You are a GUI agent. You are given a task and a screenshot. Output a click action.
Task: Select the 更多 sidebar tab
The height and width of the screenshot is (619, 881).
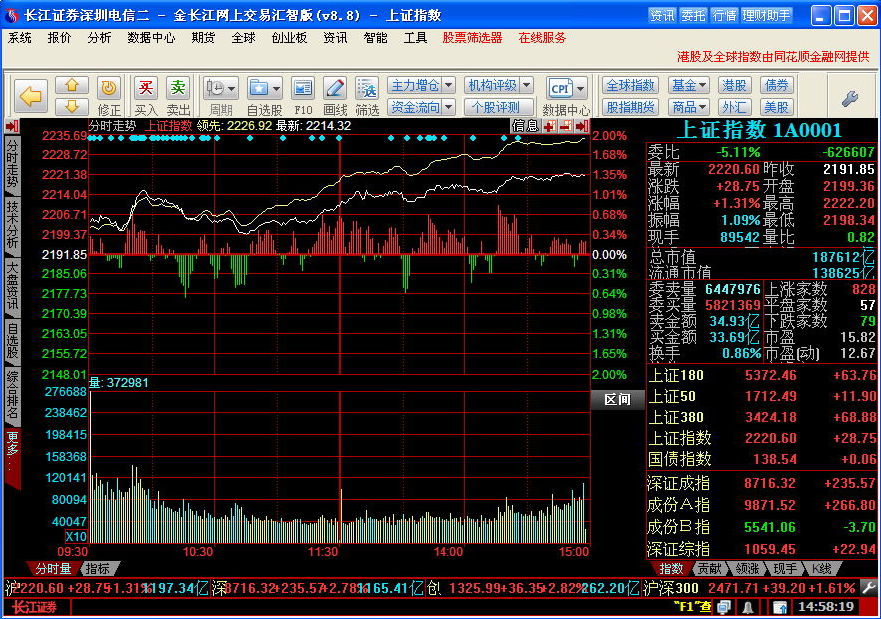tap(12, 458)
